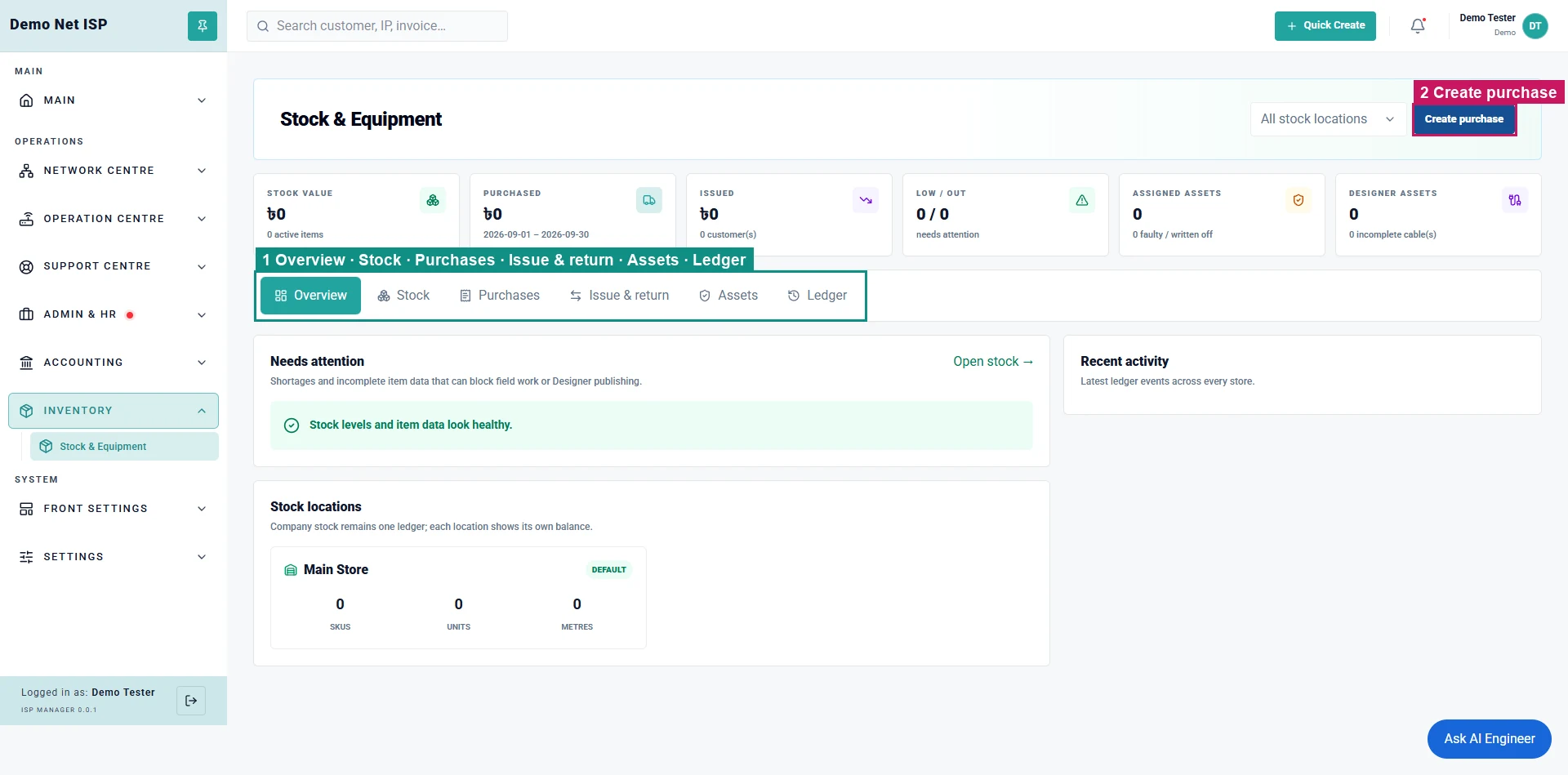
Task: Switch to the Purchases tab
Action: 500,296
